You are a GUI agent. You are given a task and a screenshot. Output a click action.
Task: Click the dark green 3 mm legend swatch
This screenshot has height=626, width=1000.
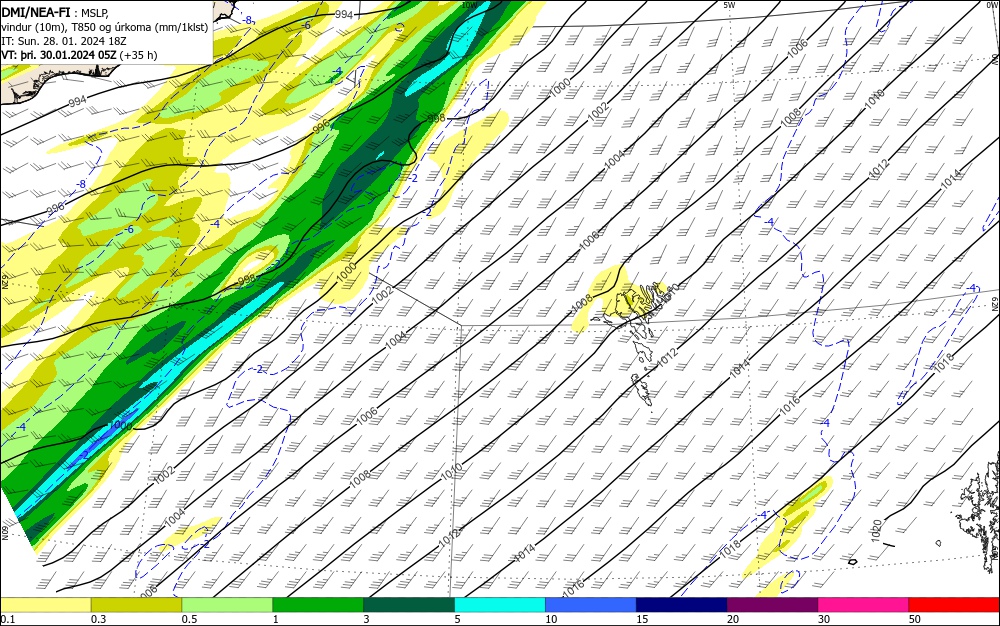click(409, 605)
